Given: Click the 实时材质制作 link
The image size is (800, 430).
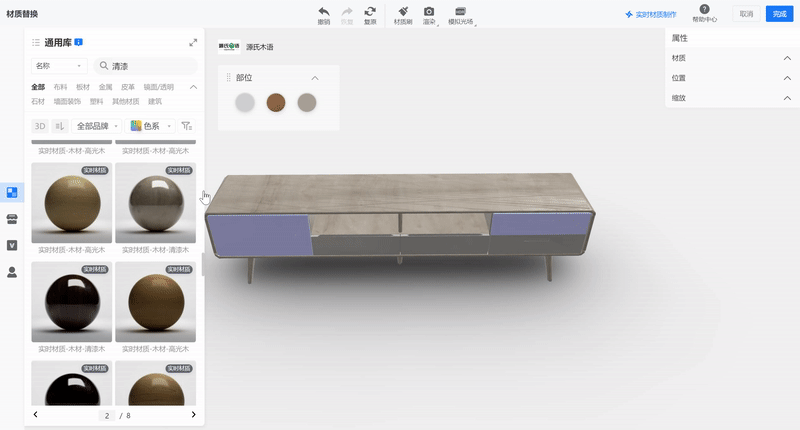Looking at the screenshot, I should [x=650, y=15].
